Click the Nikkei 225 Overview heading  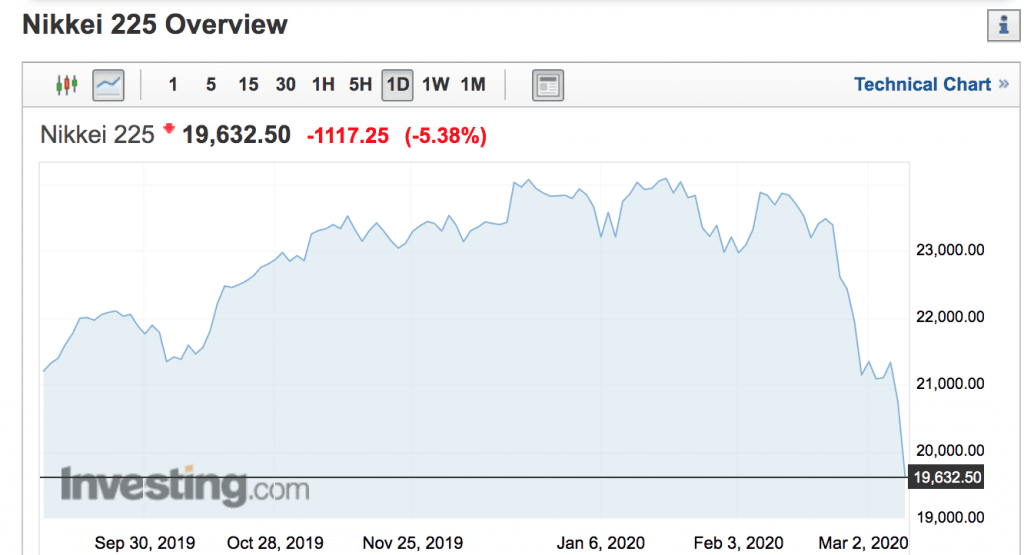(x=155, y=25)
